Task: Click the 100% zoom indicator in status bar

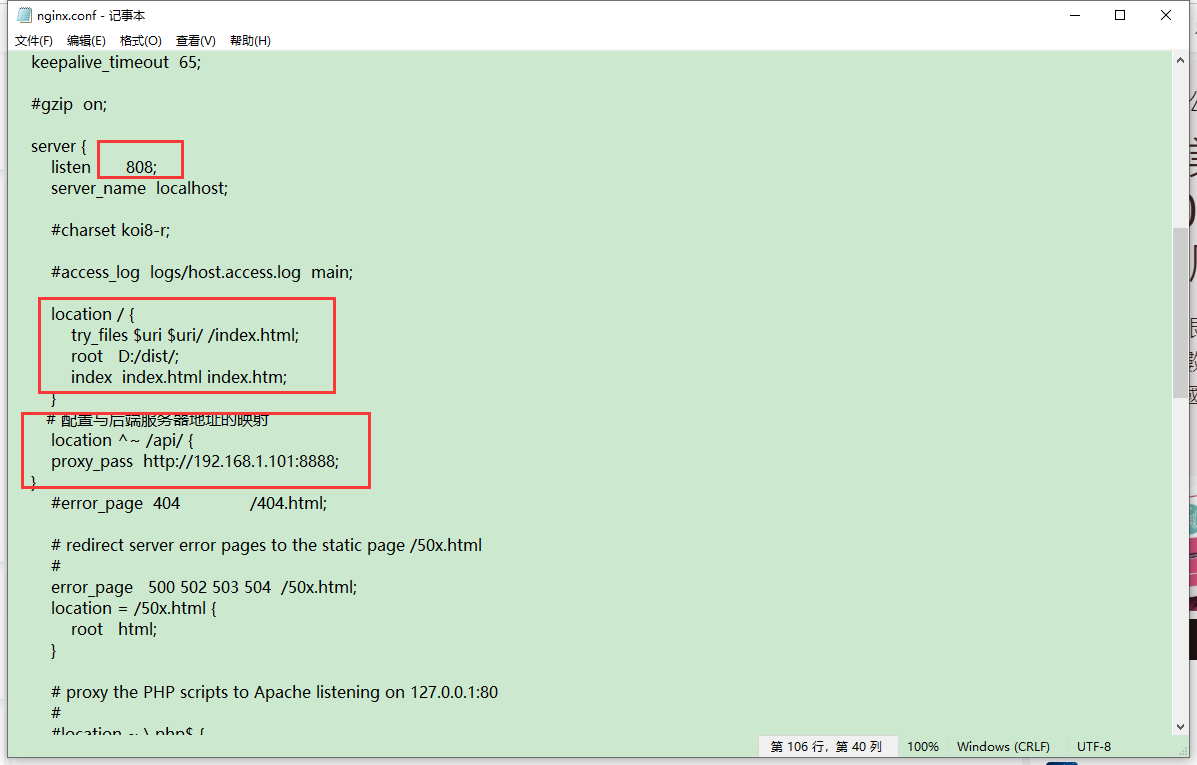Action: tap(922, 746)
